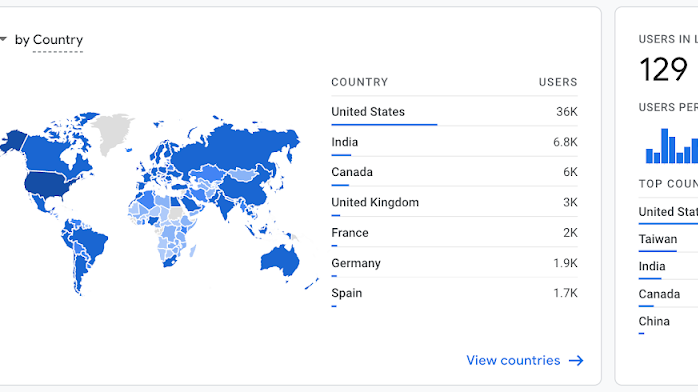The height and width of the screenshot is (392, 698).
Task: Select the Germany table row
Action: click(455, 263)
